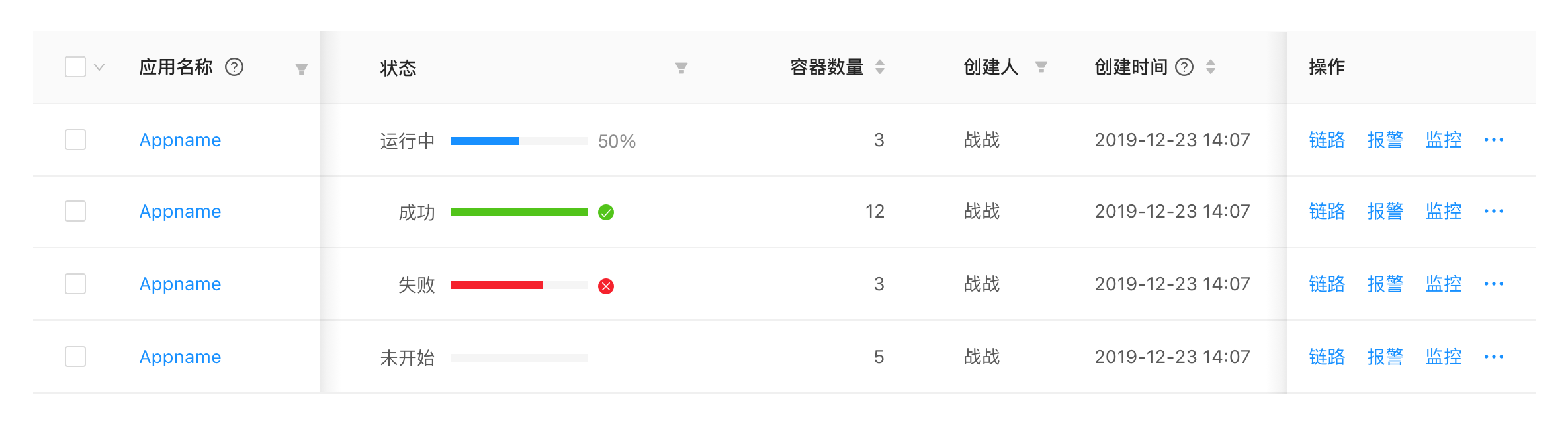Click the help icon next to 应用名称
The width and height of the screenshot is (1568, 424).
point(234,67)
